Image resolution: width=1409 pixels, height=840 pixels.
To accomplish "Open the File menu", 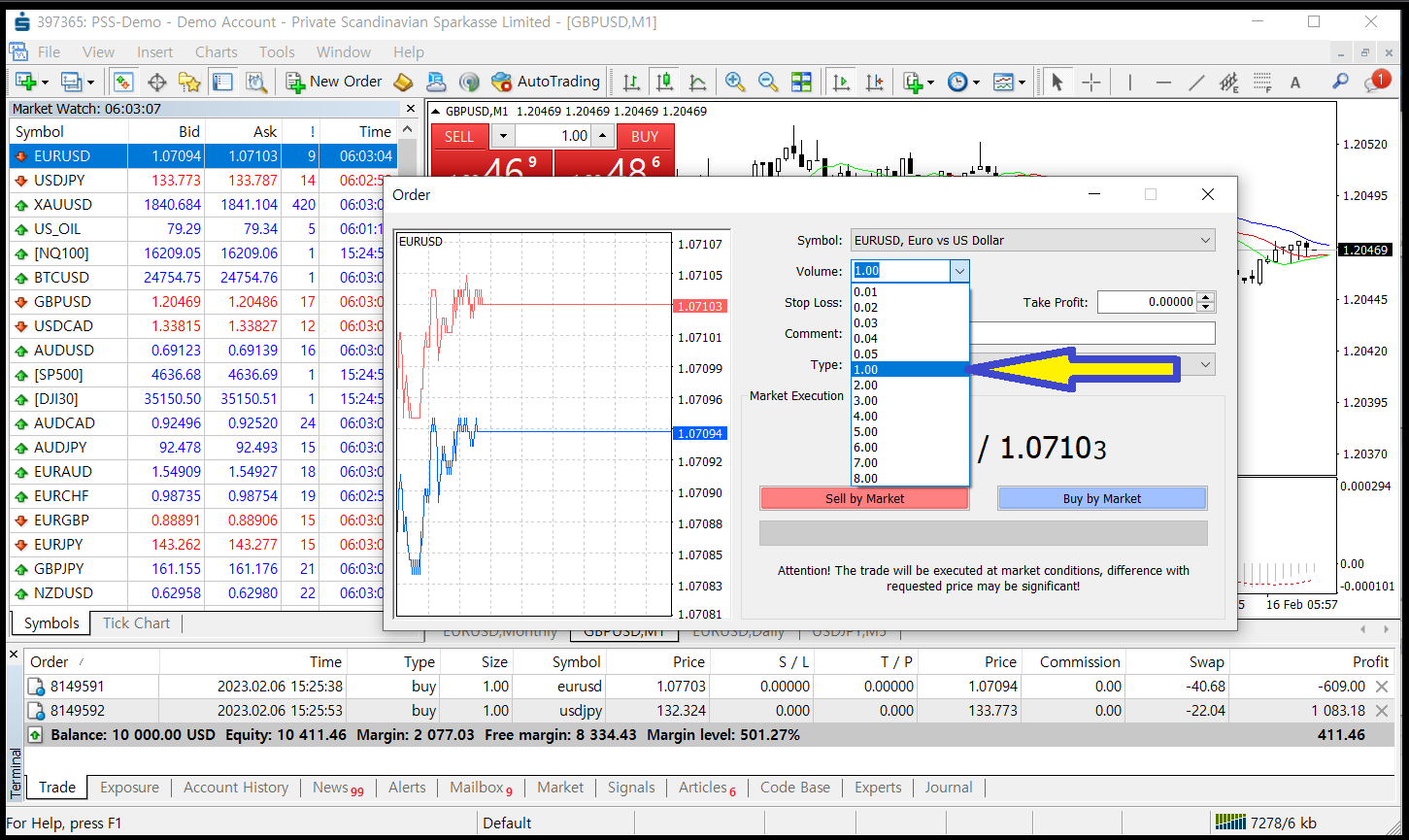I will pos(49,52).
